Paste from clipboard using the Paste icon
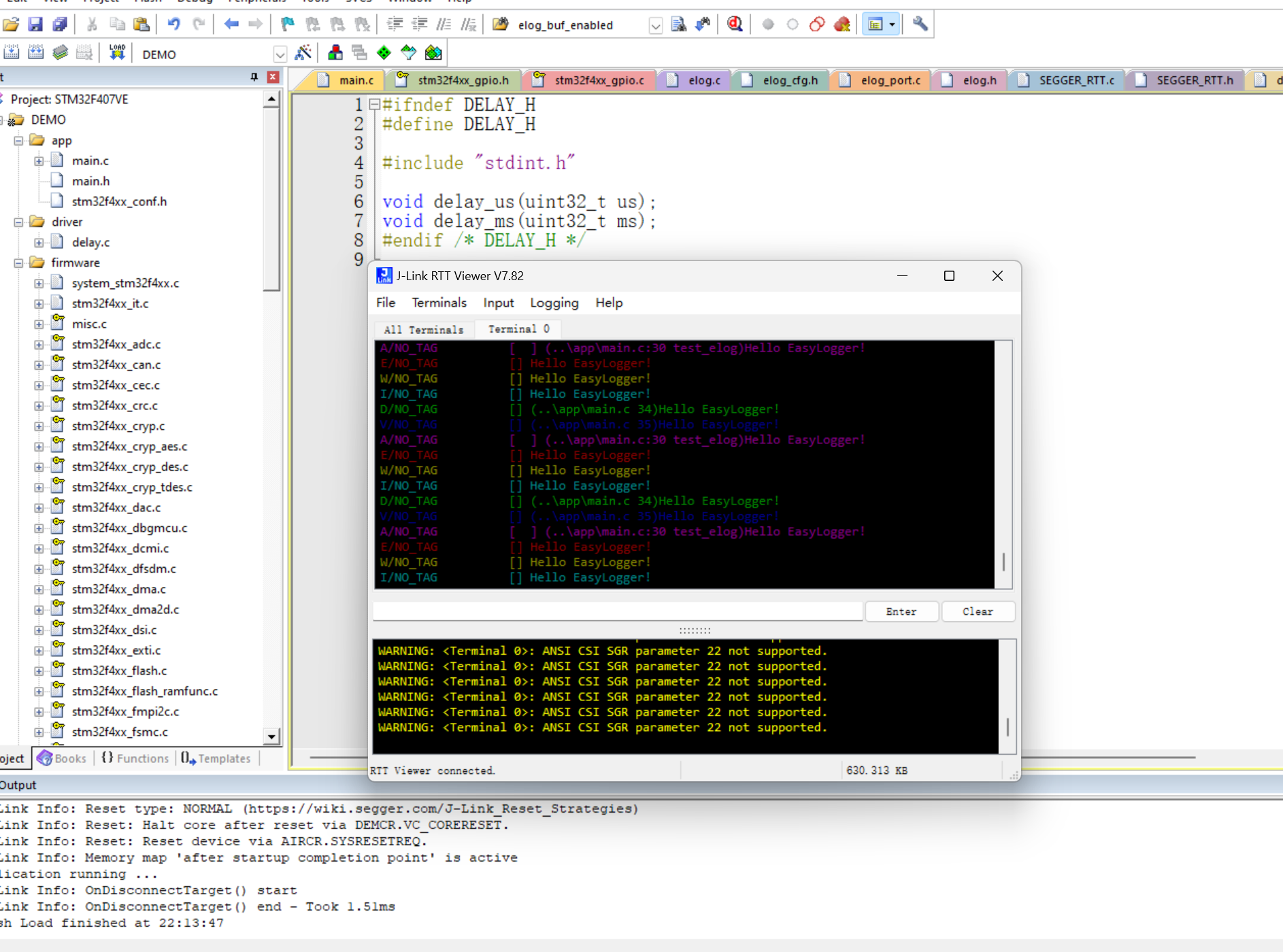The image size is (1283, 952). [x=141, y=25]
